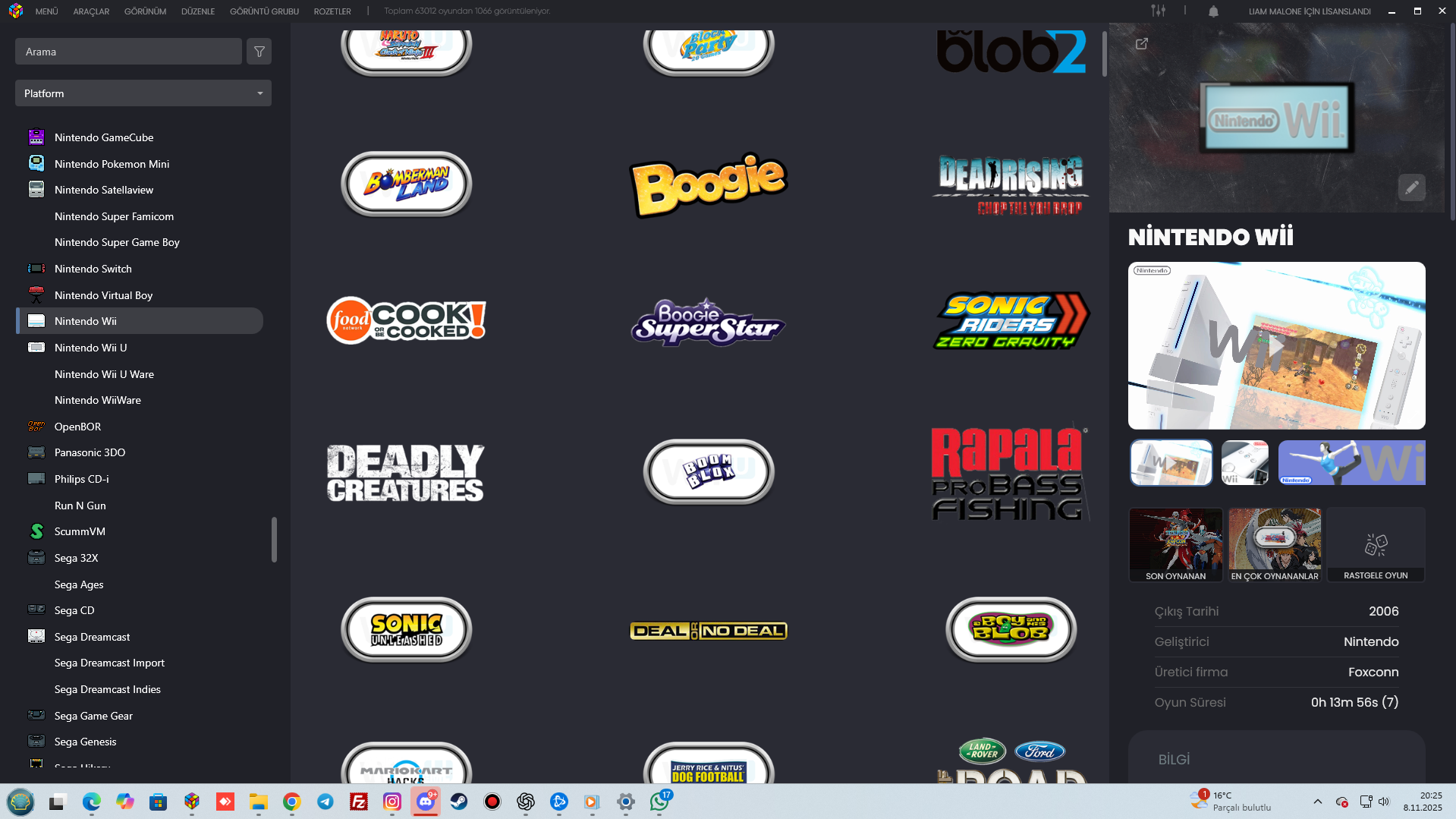
Task: Open the taskbar clock and date
Action: point(1422,802)
